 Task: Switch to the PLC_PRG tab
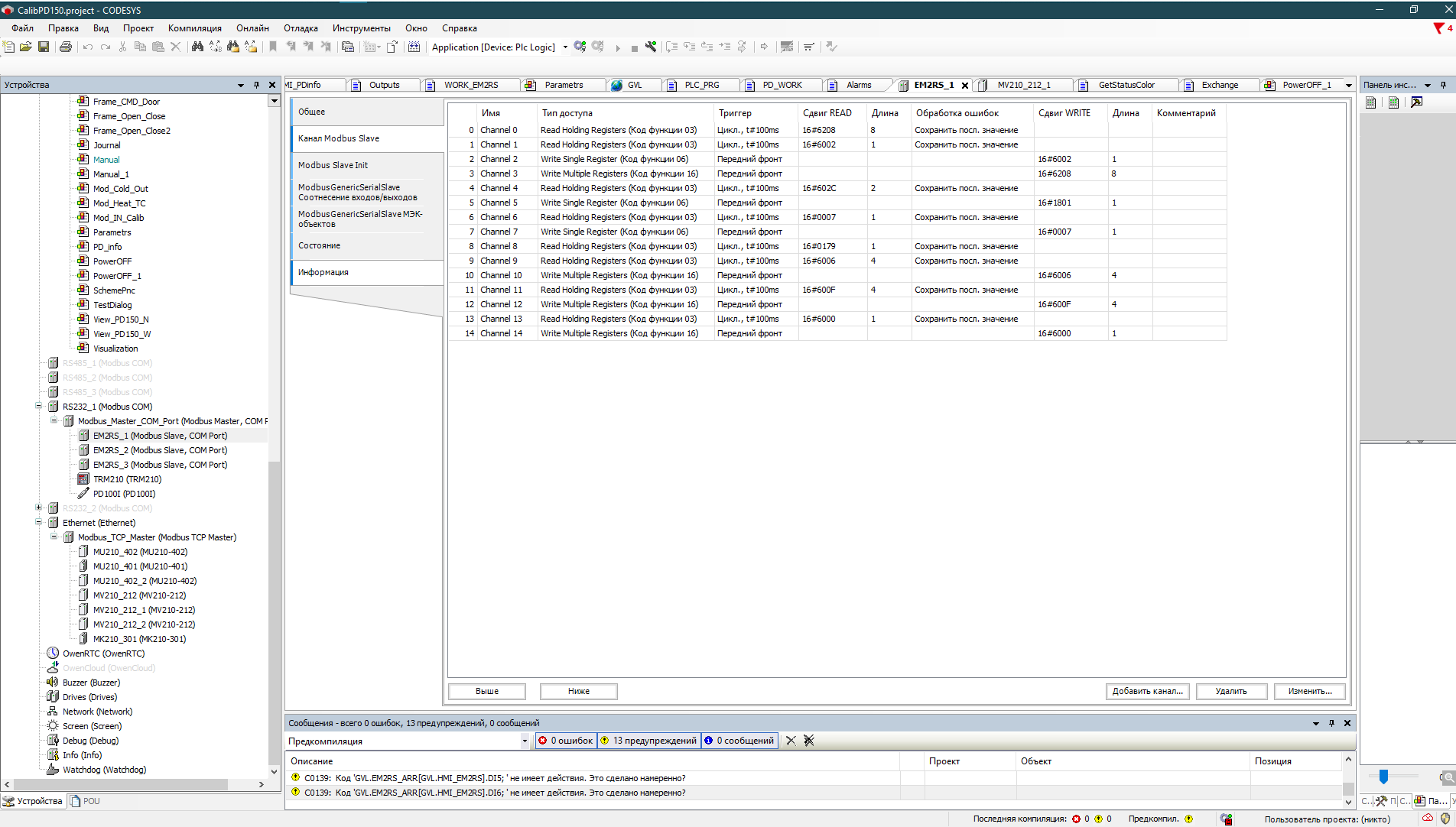[702, 85]
